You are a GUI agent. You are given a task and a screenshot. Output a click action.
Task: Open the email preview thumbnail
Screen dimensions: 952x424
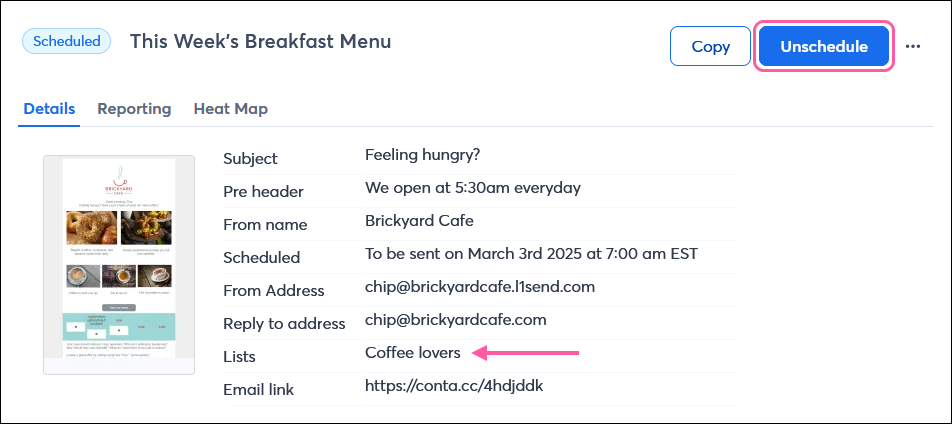click(x=119, y=265)
